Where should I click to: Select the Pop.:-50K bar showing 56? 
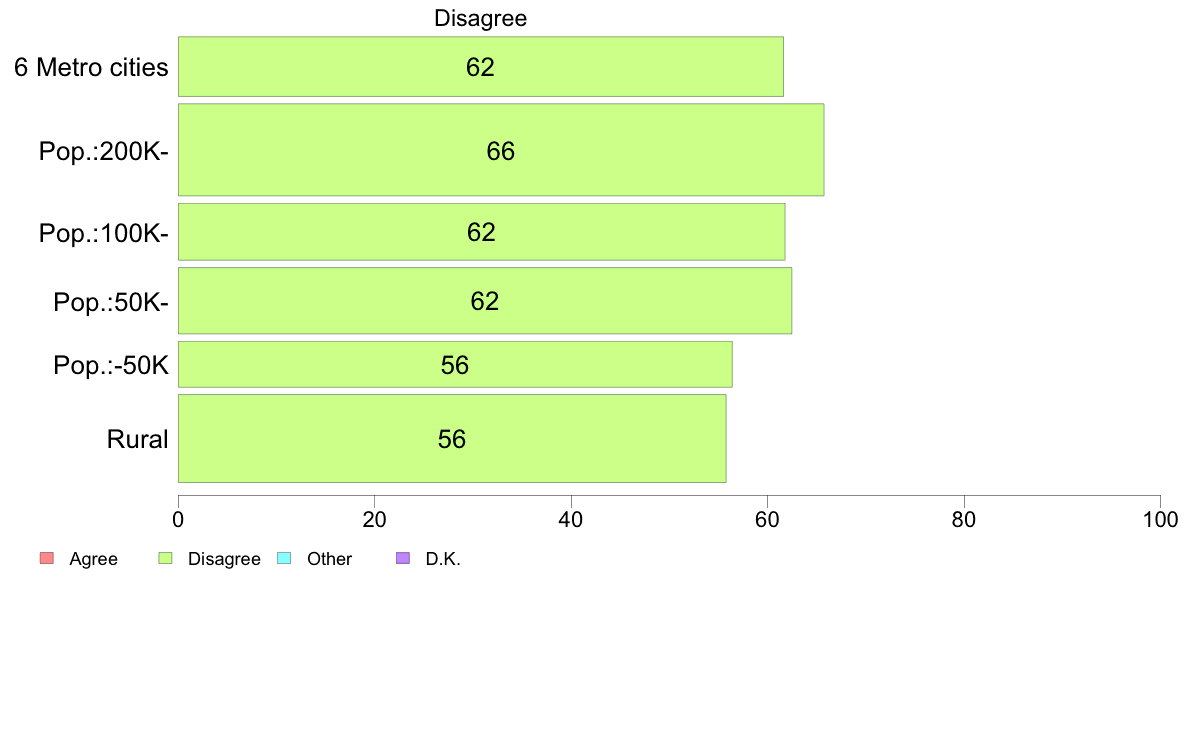(x=455, y=365)
